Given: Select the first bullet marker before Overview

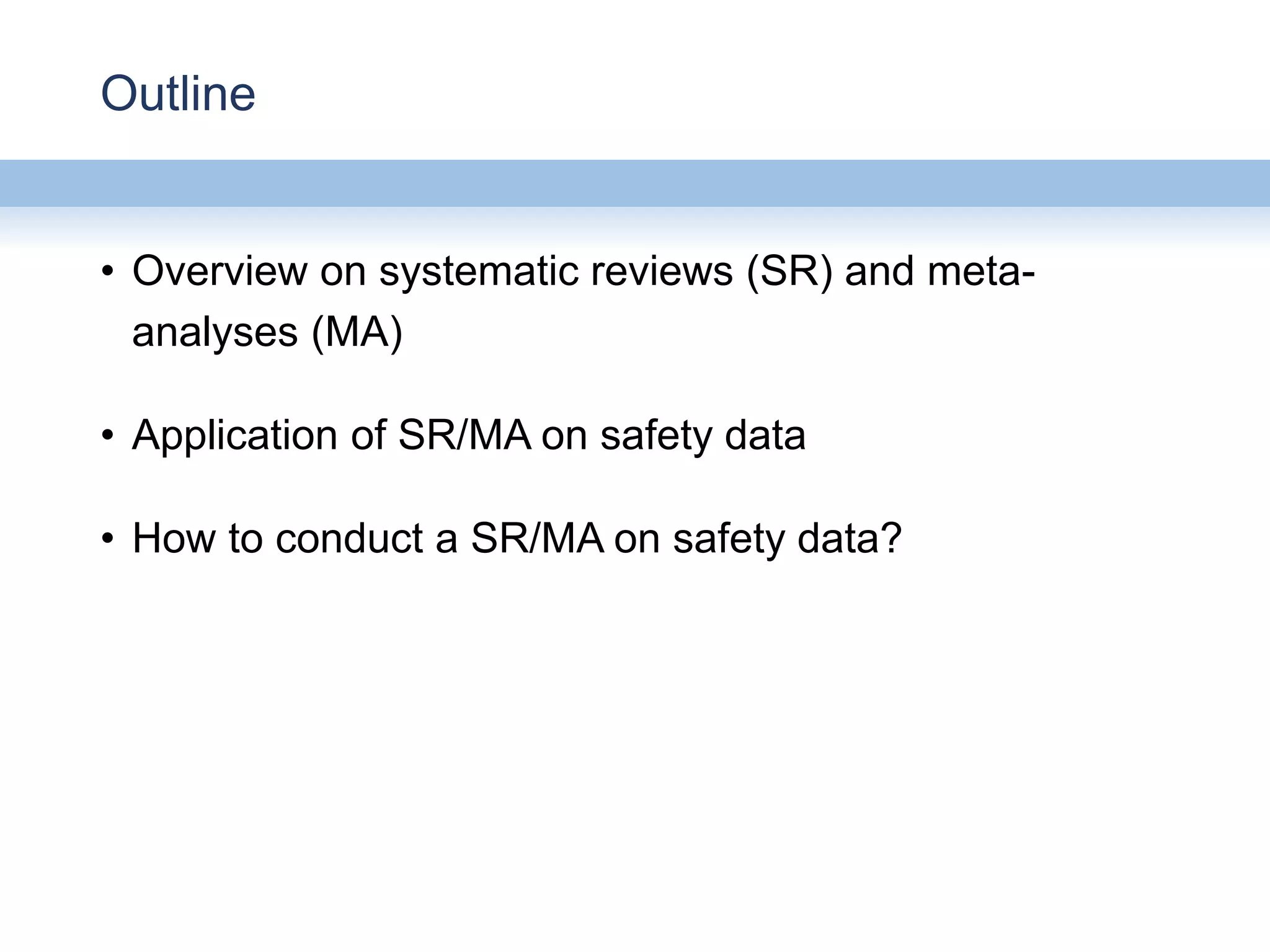Looking at the screenshot, I should click(108, 272).
